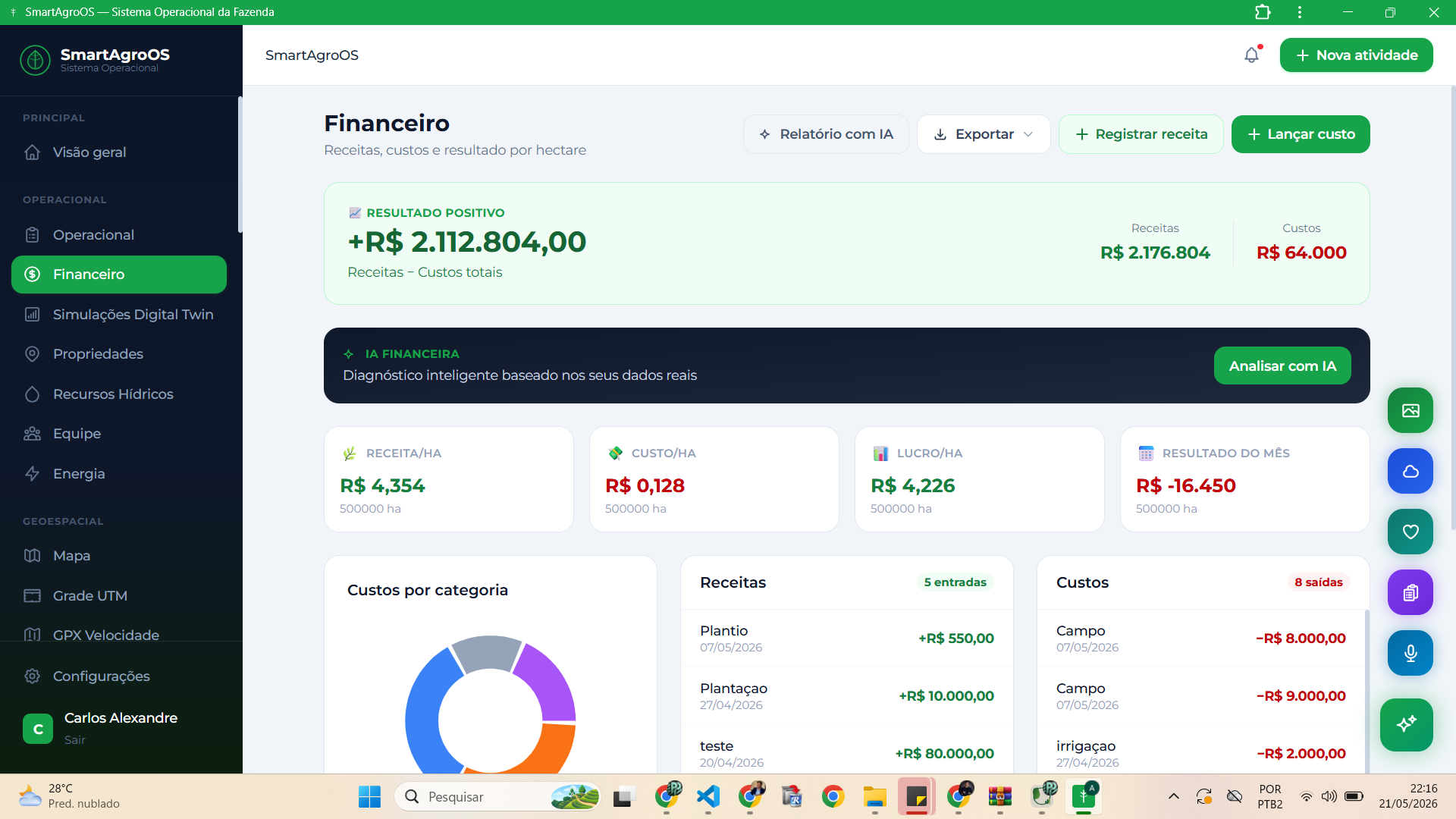Open the LUCRO/HA card
Screen dimensions: 1456x819
click(x=980, y=479)
